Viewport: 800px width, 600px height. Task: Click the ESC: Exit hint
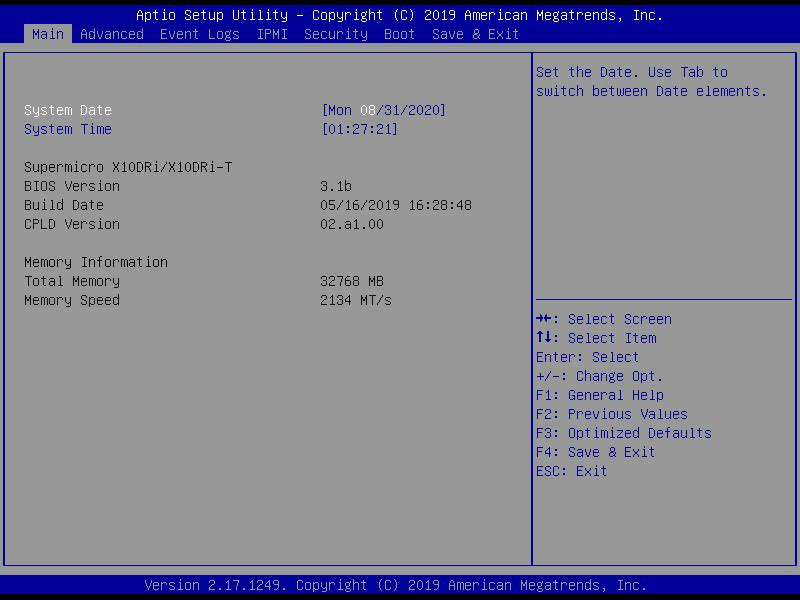coord(571,471)
